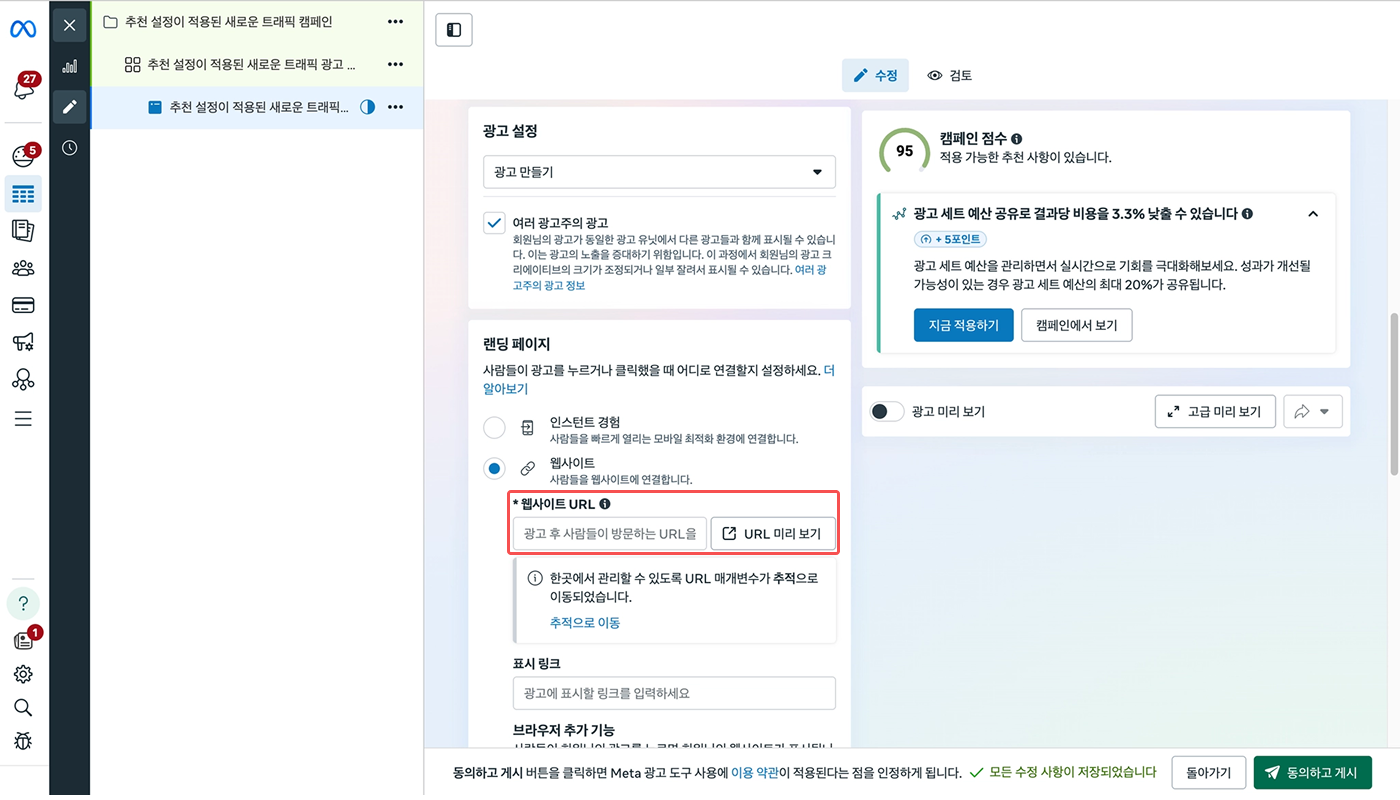Open the share arrow dropdown button
The width and height of the screenshot is (1400, 800).
[x=1312, y=411]
